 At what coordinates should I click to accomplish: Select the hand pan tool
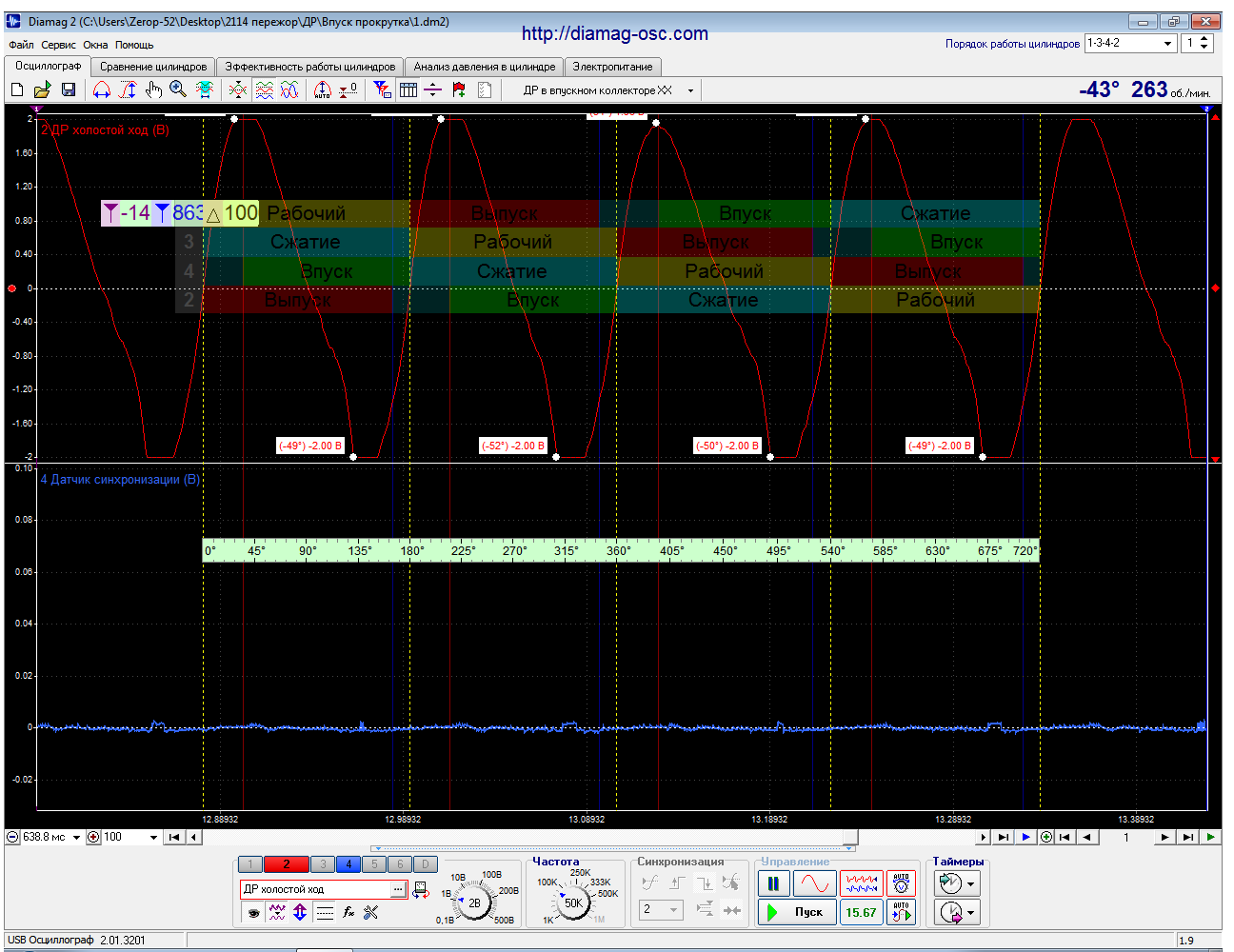pyautogui.click(x=153, y=89)
